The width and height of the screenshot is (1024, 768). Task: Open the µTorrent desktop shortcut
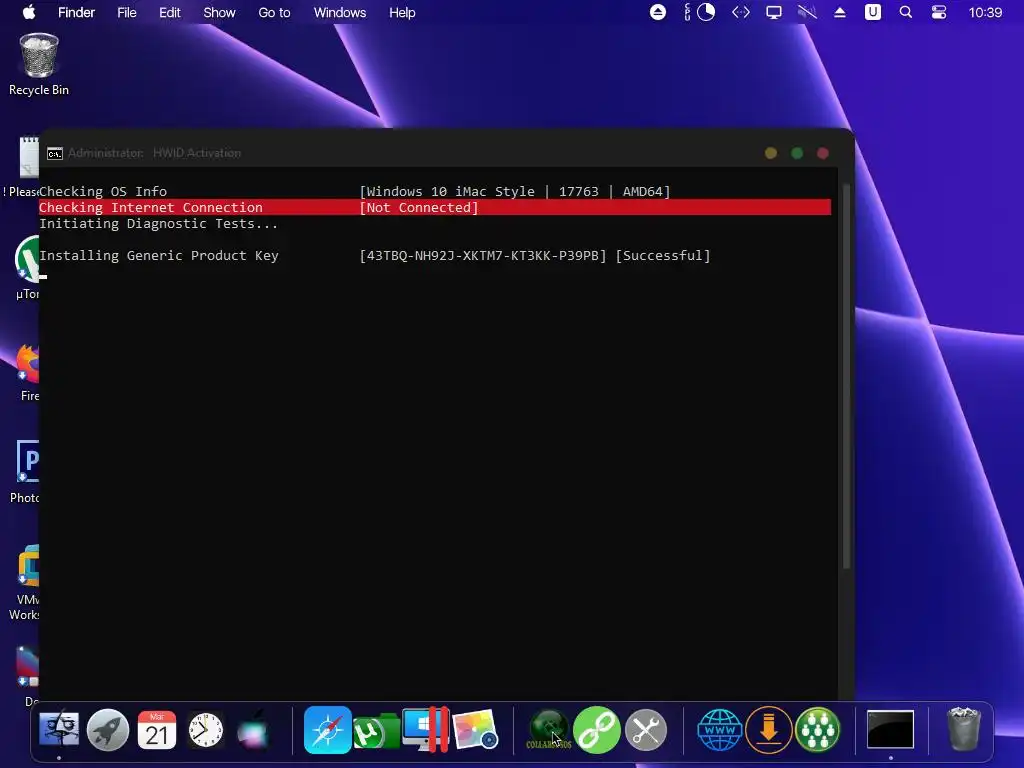pyautogui.click(x=27, y=268)
